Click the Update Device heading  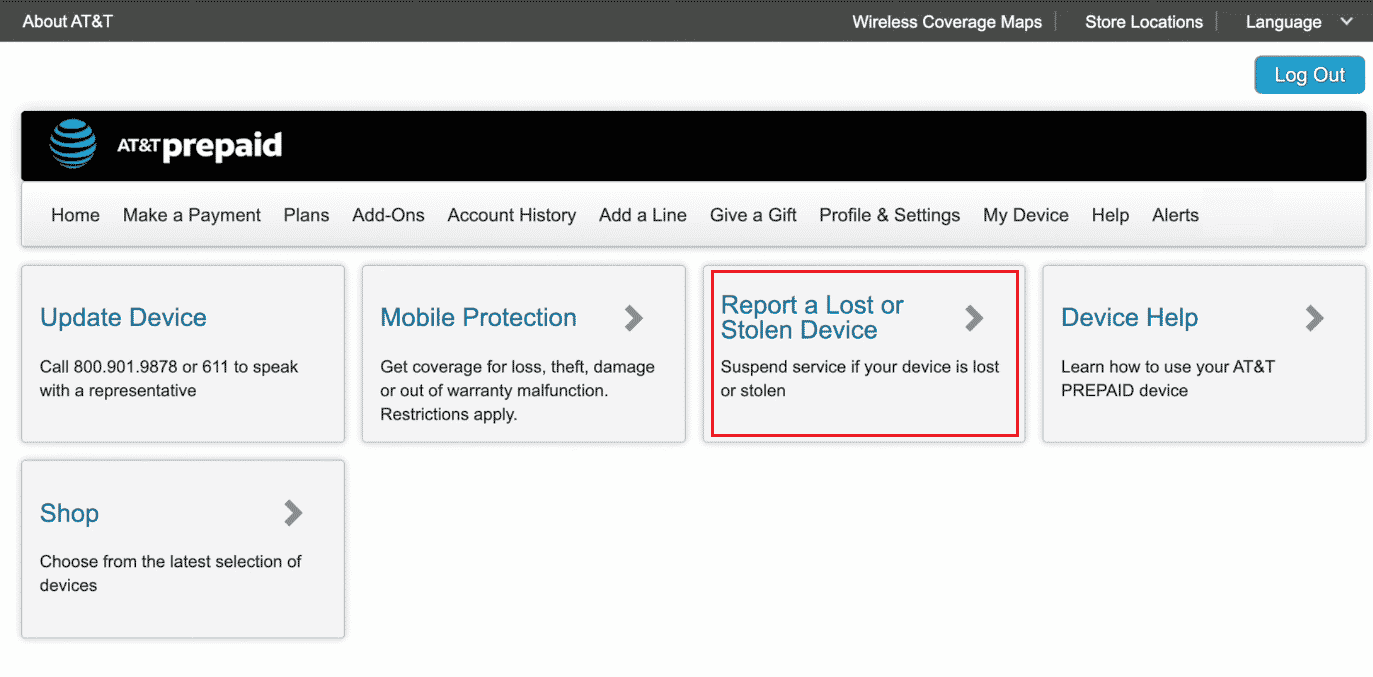click(x=123, y=318)
